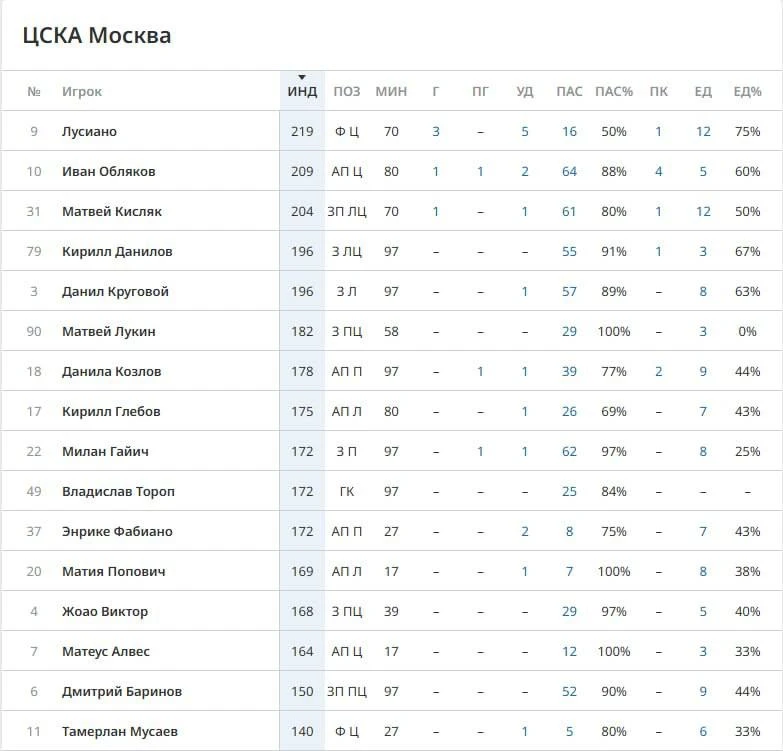Click Кисляк's duels value 12
This screenshot has width=783, height=751.
[x=703, y=211]
